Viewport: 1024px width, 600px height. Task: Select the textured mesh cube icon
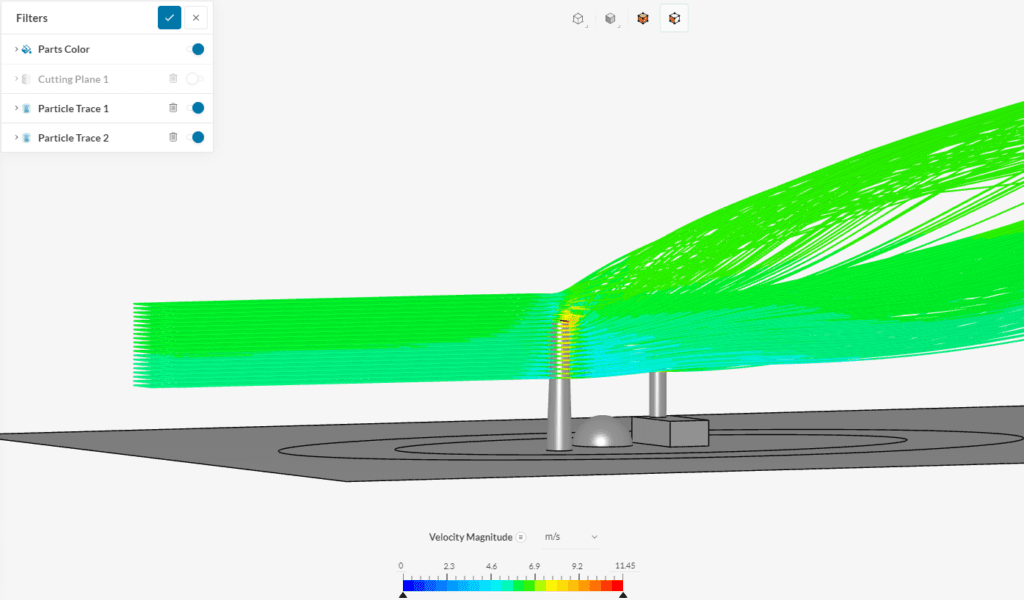point(643,17)
